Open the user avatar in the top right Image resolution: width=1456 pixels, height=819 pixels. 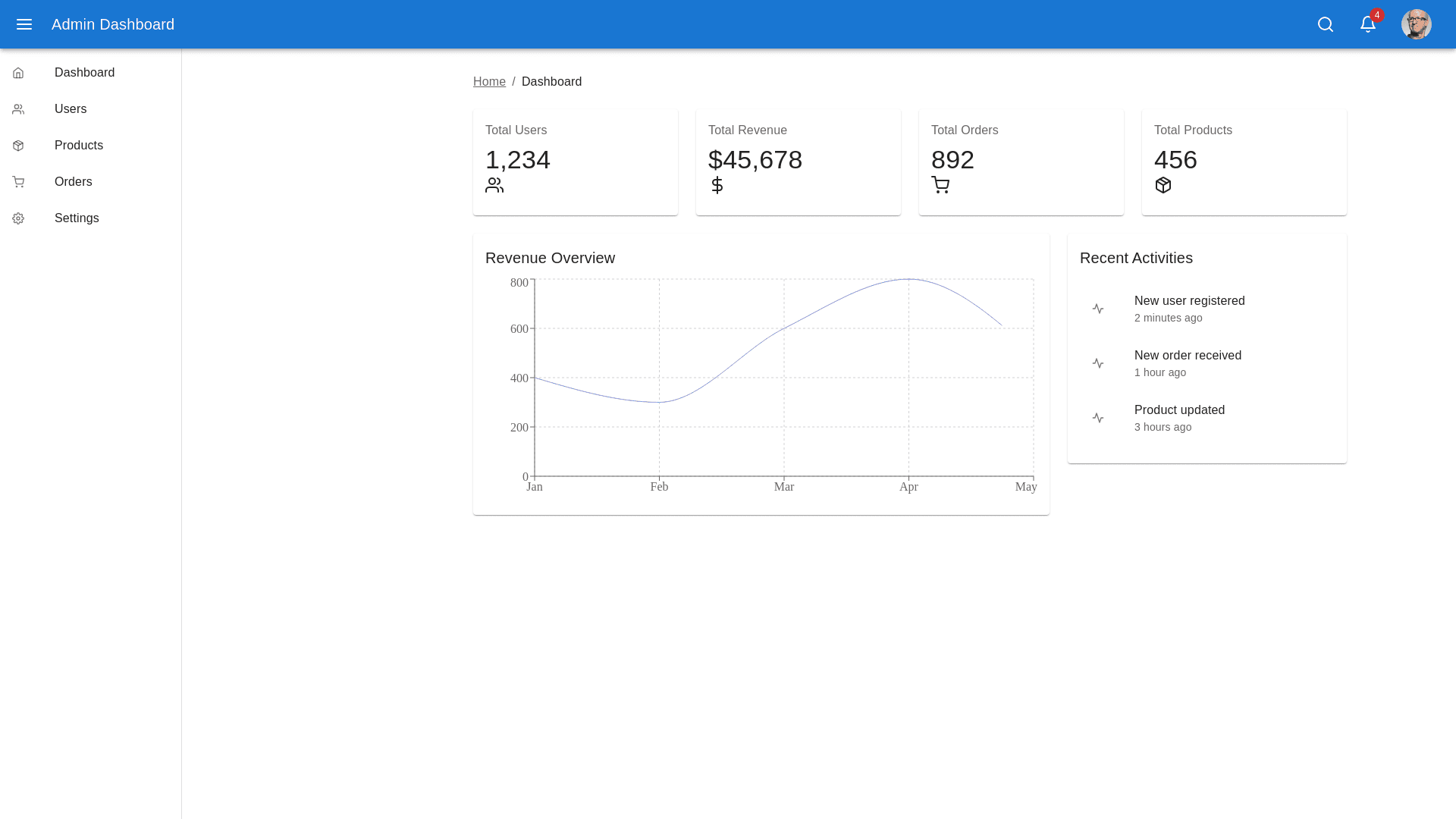pyautogui.click(x=1416, y=24)
